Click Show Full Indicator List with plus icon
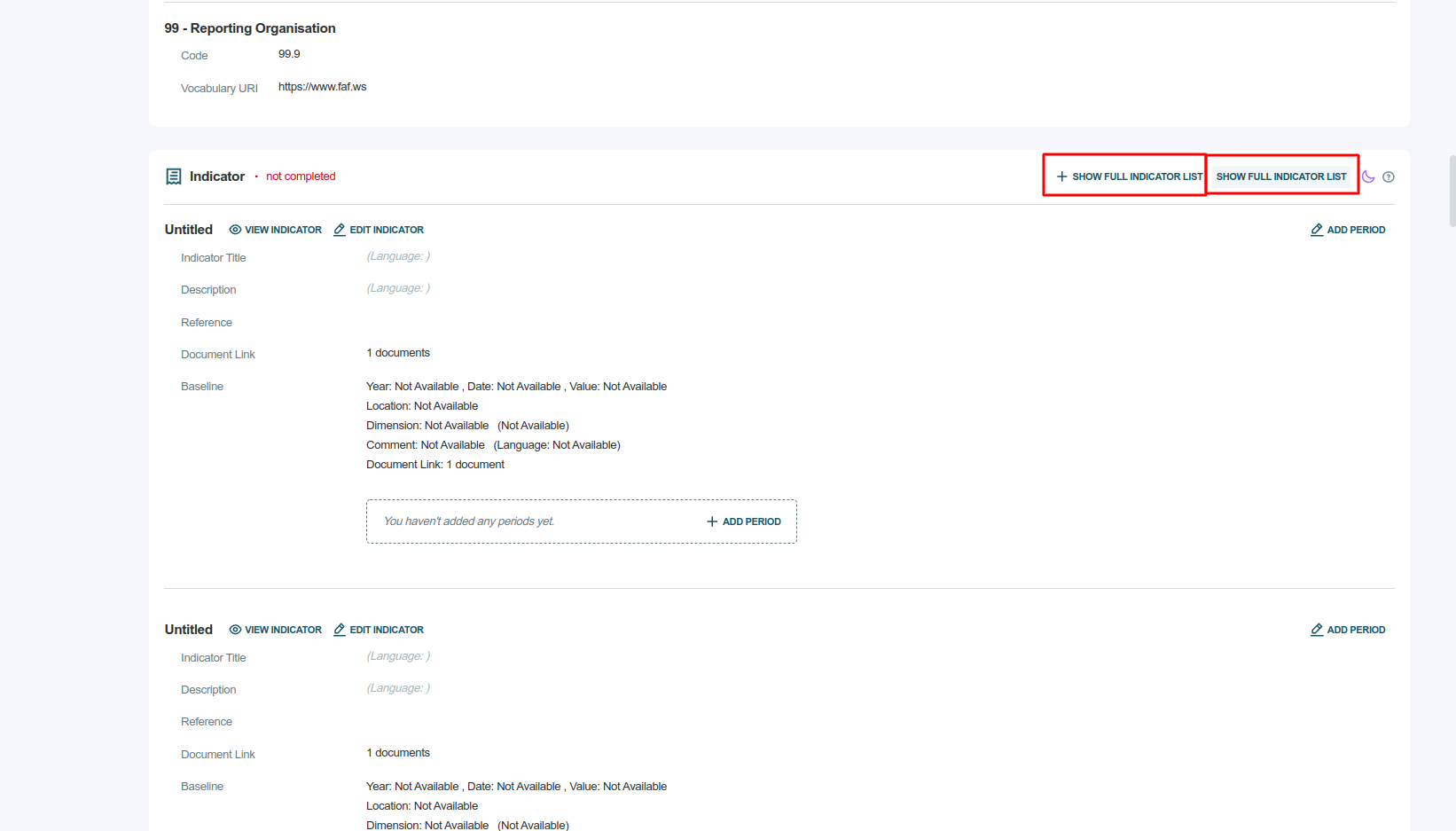Screen dimensions: 1456x831 (1129, 176)
